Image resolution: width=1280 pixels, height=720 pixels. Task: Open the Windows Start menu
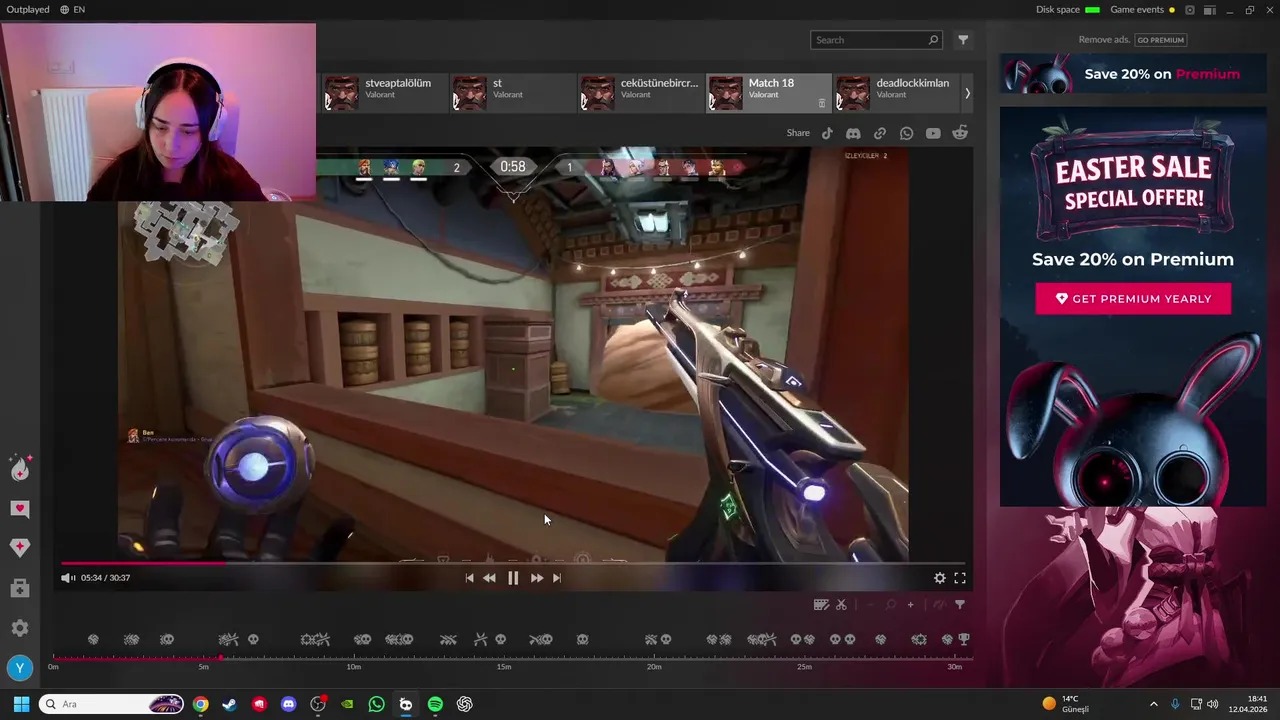click(x=21, y=704)
